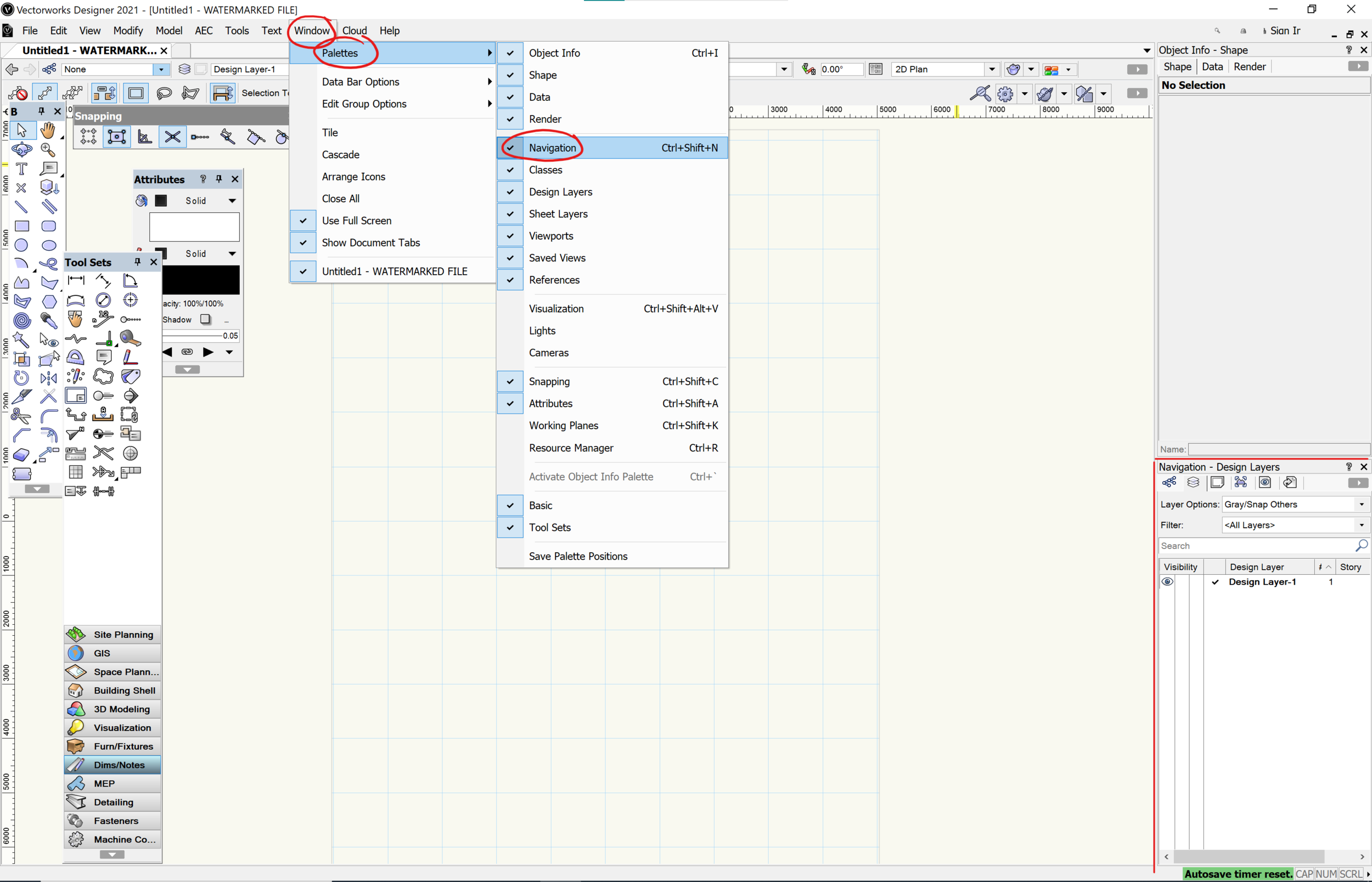
Task: Open Layer Options dropdown Gray/Snap Others
Action: coord(1295,504)
